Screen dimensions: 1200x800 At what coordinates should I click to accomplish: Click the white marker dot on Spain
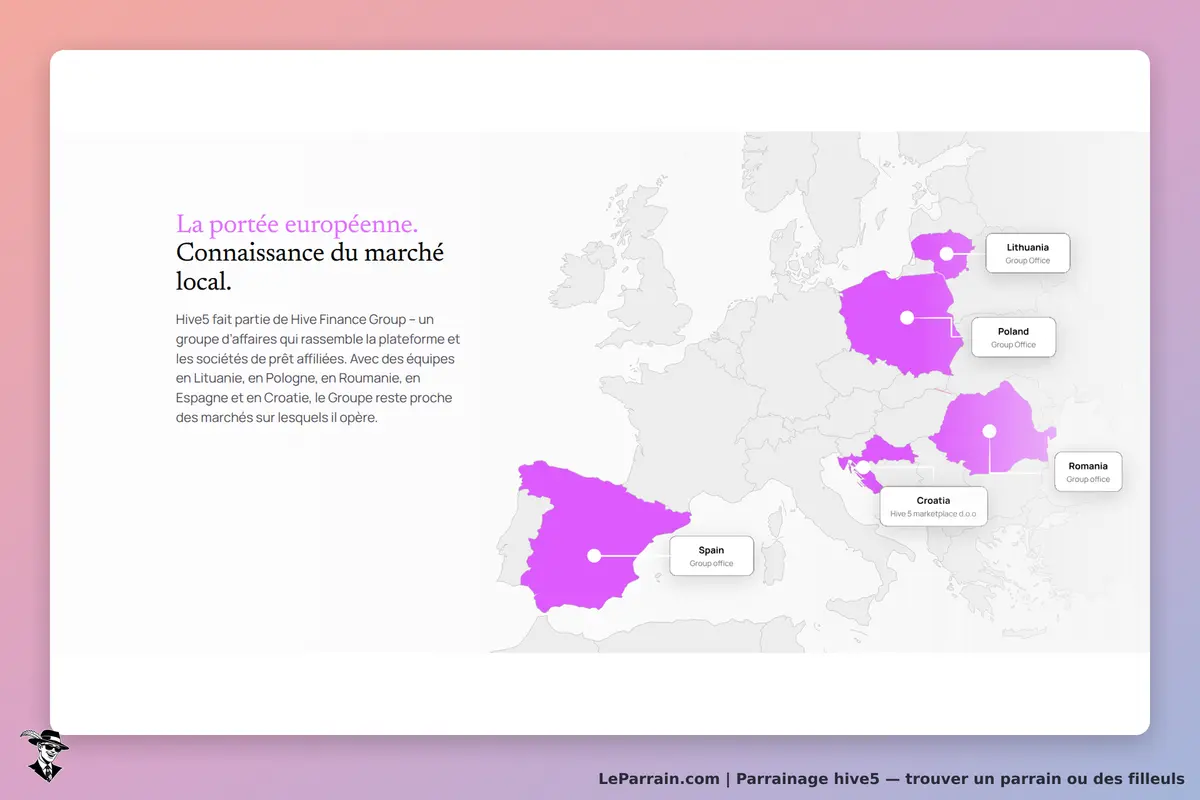594,555
